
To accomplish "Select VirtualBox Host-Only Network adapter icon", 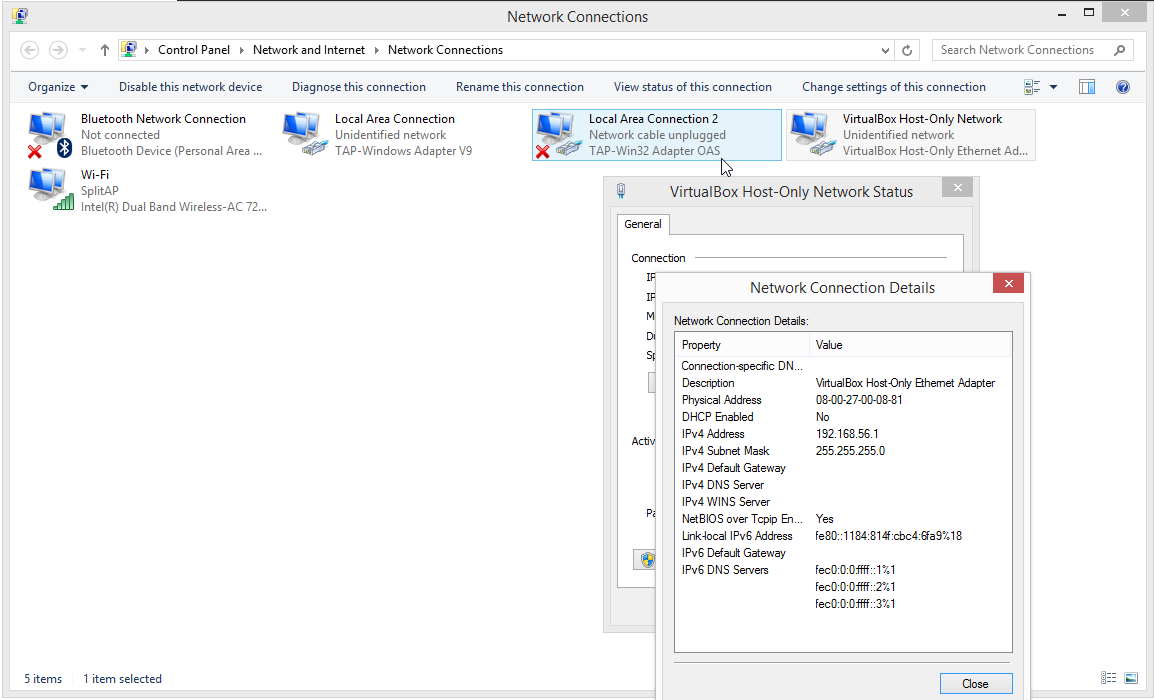I will click(x=813, y=135).
